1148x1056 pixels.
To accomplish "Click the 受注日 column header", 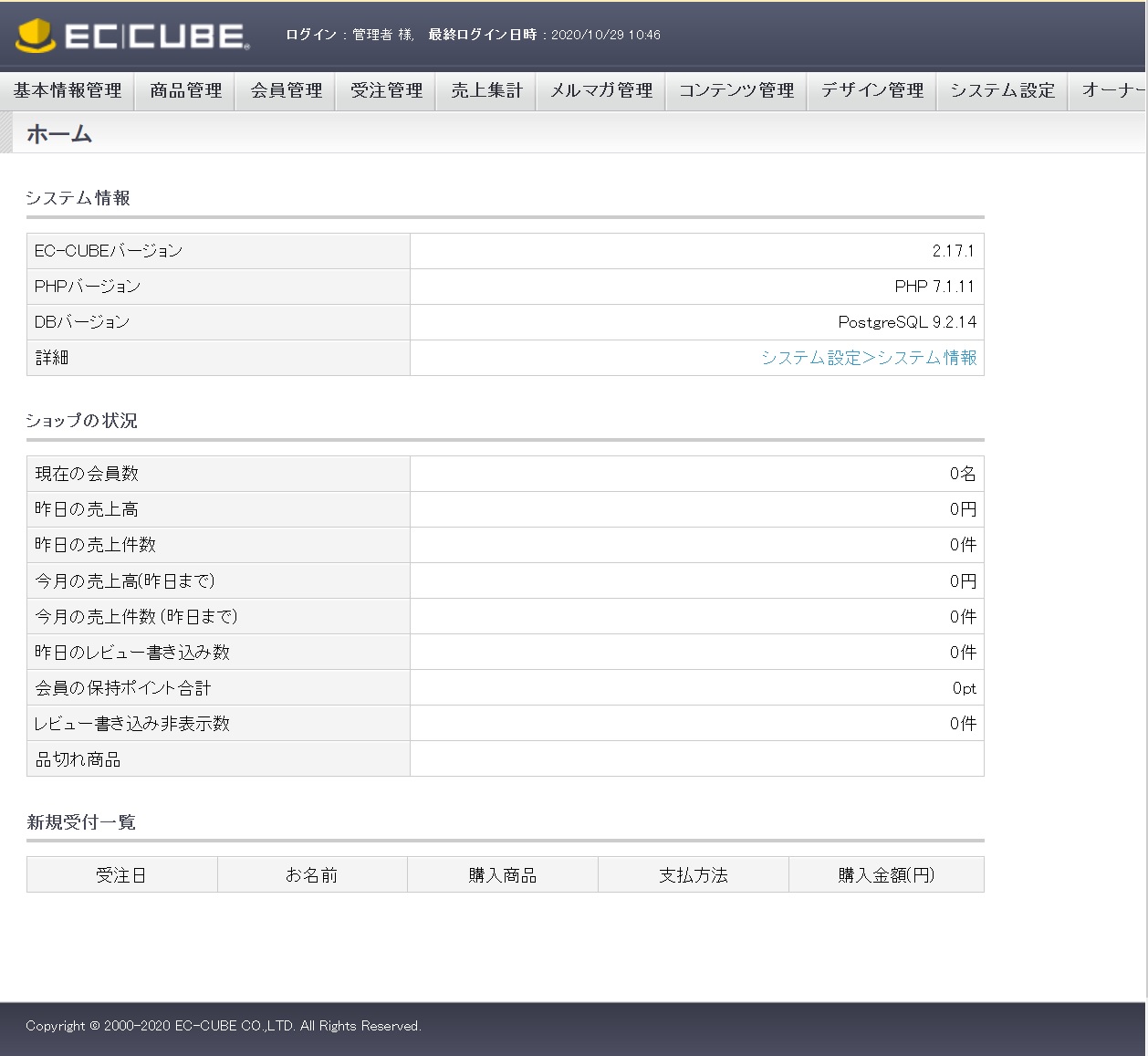I will coord(121,874).
